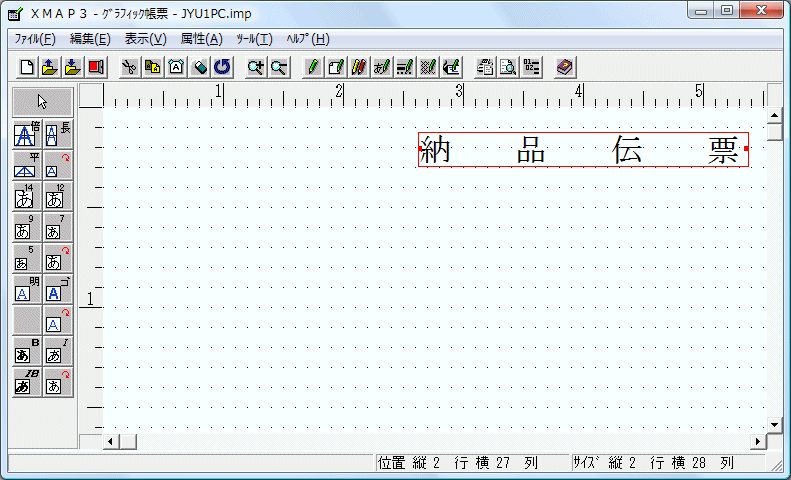
Task: Click status text 位置 縦 2 行 横 27 列
Action: [x=458, y=462]
